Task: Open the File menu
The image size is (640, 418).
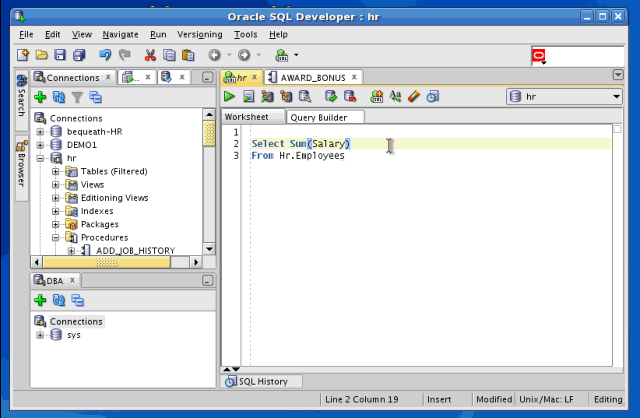Action: click(x=26, y=35)
